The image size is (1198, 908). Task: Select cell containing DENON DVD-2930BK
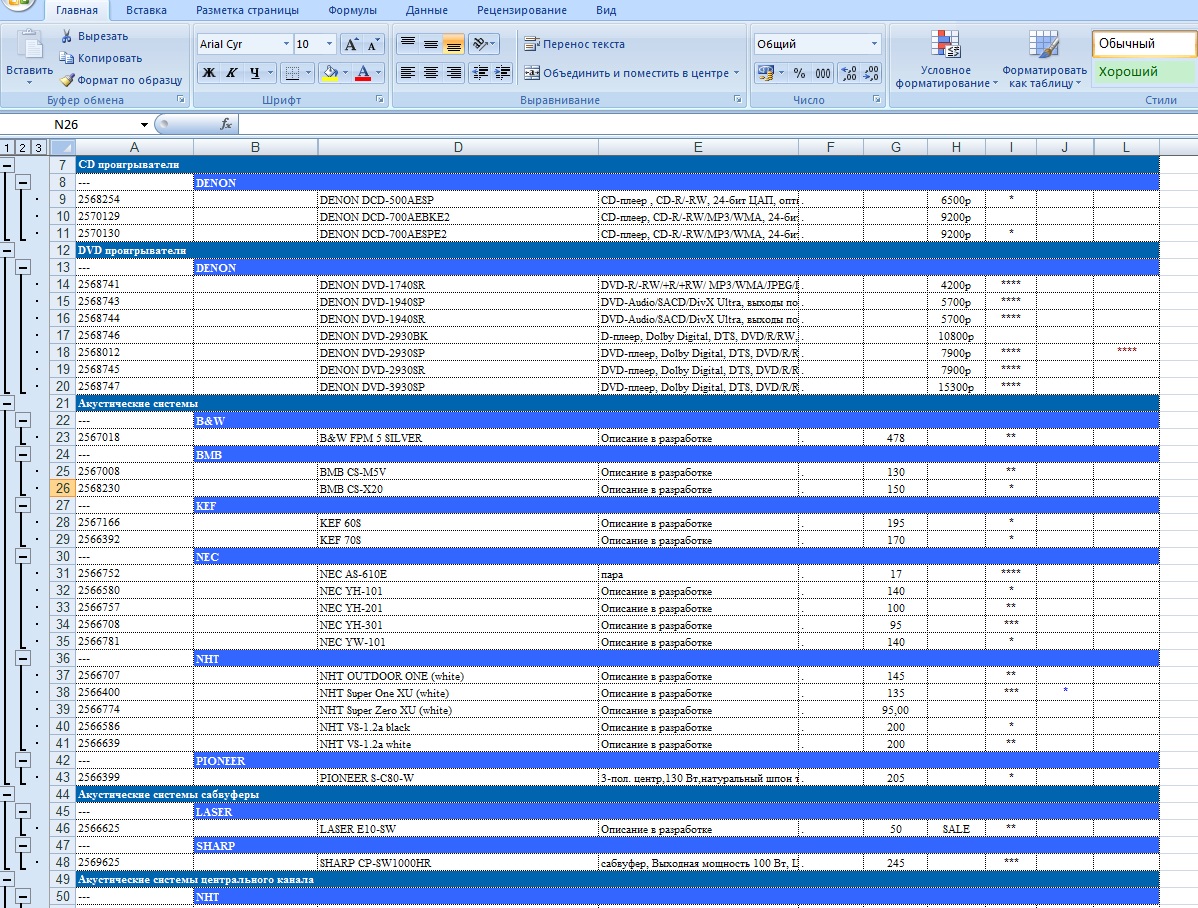[458, 336]
